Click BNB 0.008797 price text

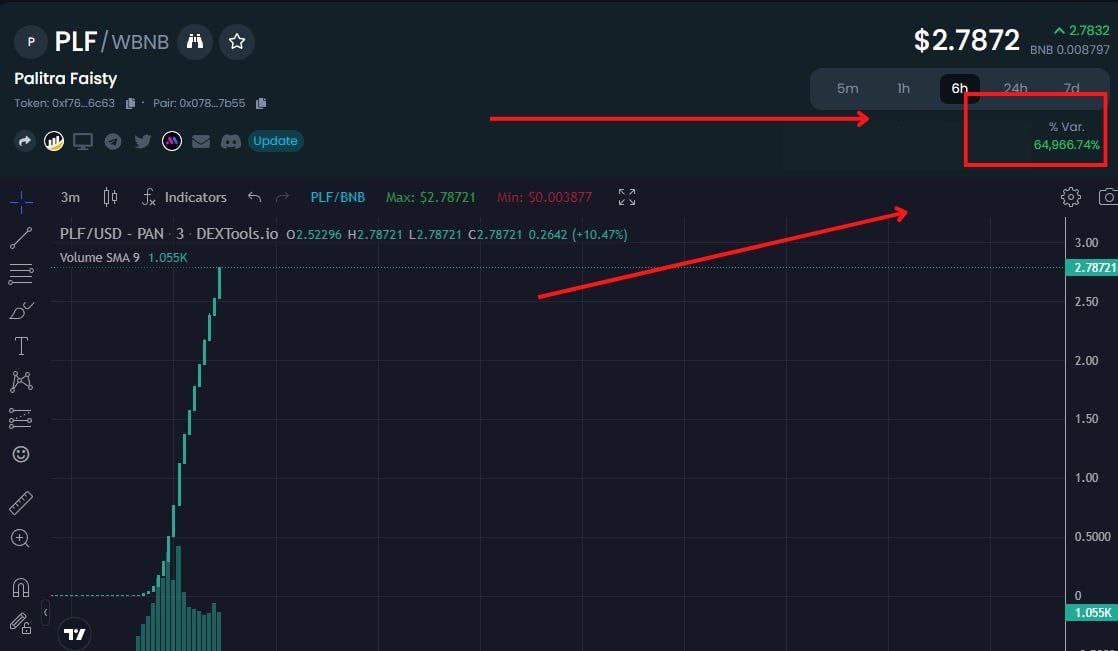(x=1070, y=50)
